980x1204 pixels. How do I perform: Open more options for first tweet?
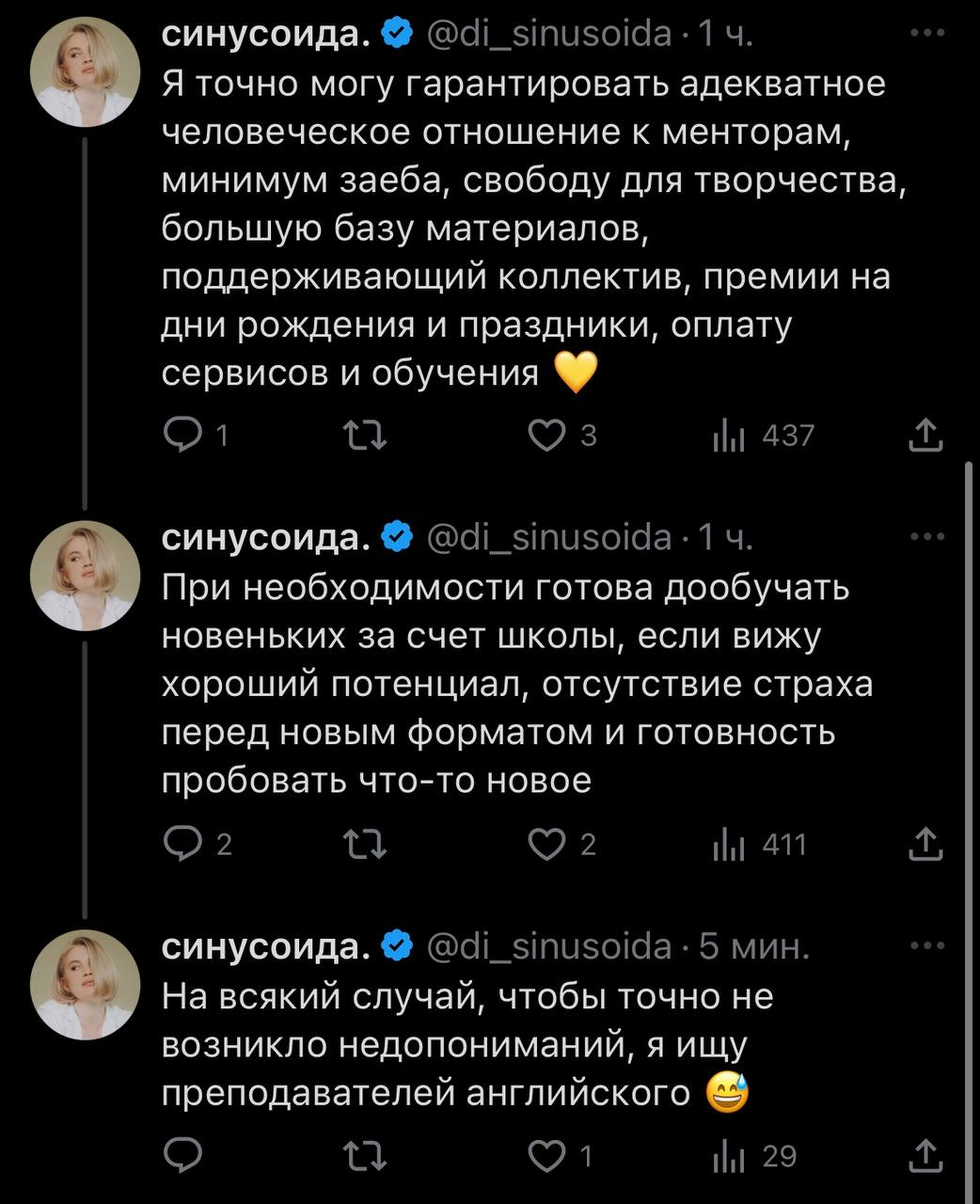927,35
